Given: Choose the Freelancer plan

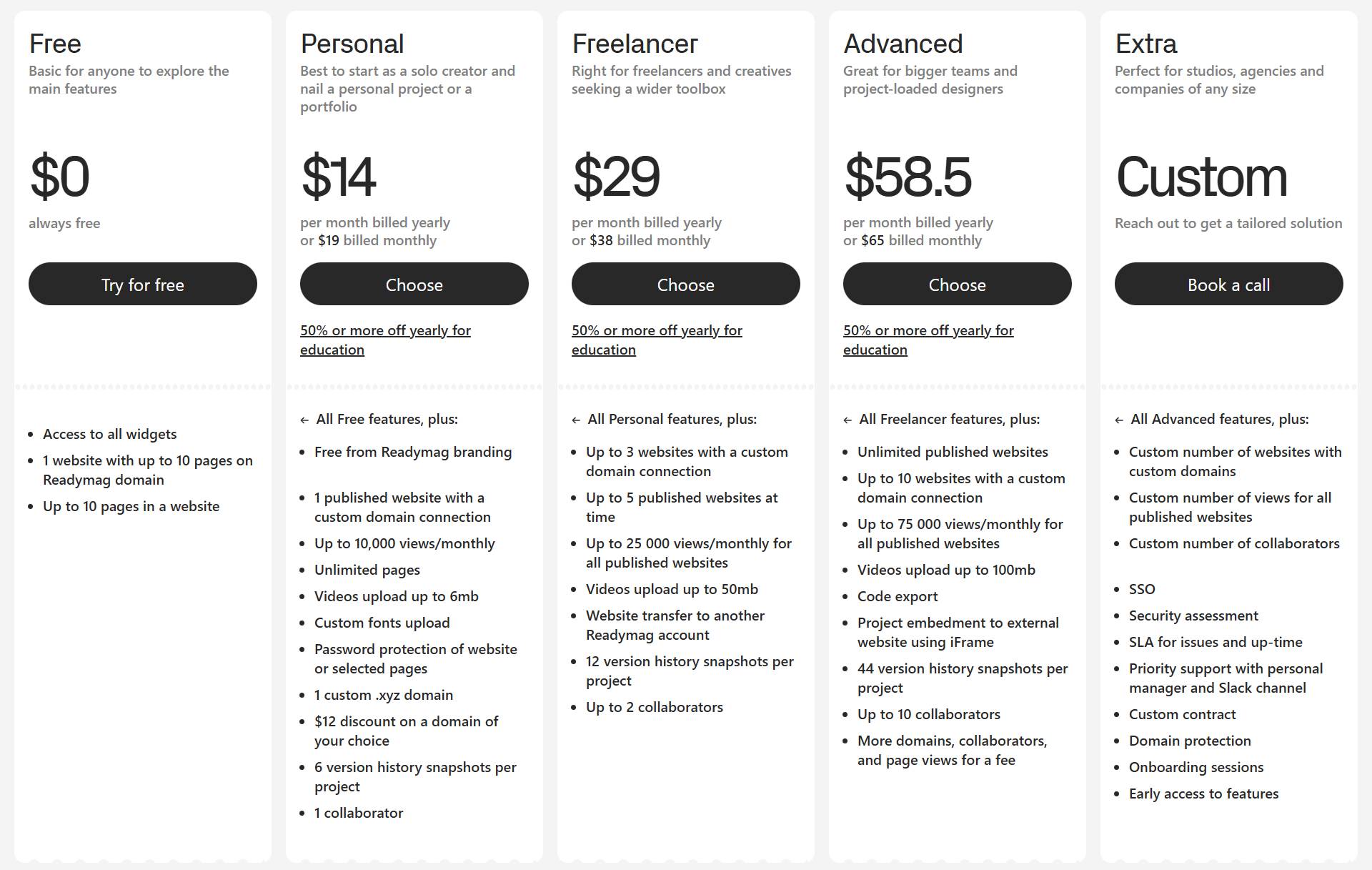Looking at the screenshot, I should [x=685, y=284].
